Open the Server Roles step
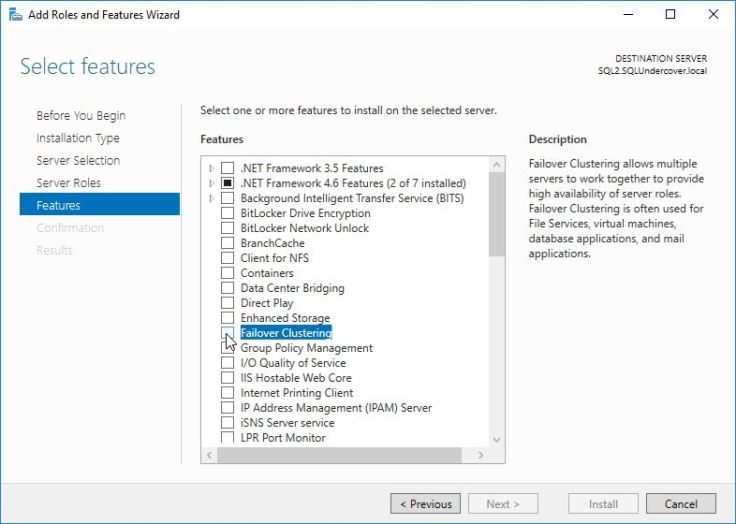This screenshot has width=736, height=524. 69,183
